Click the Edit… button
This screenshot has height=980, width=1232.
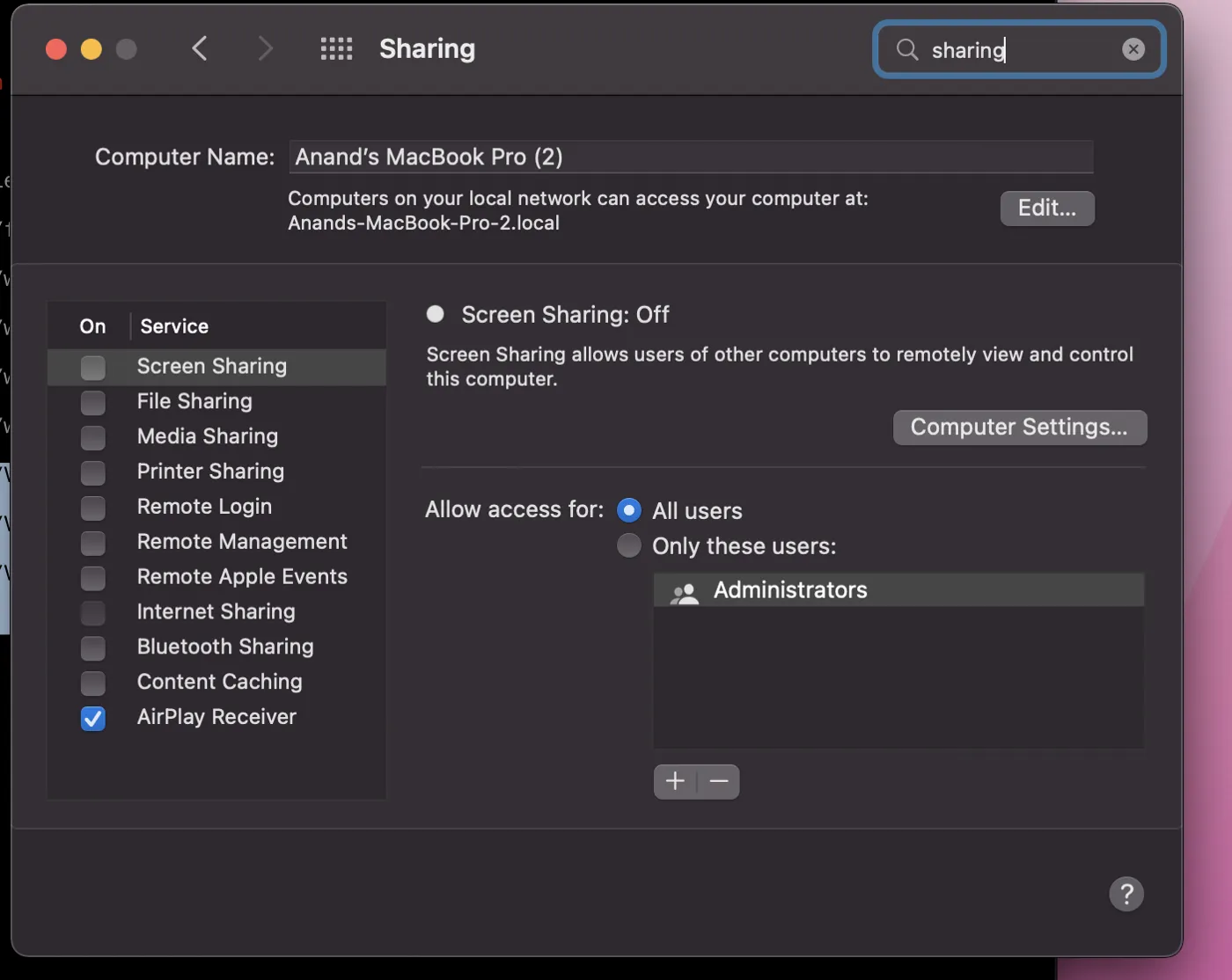1047,208
